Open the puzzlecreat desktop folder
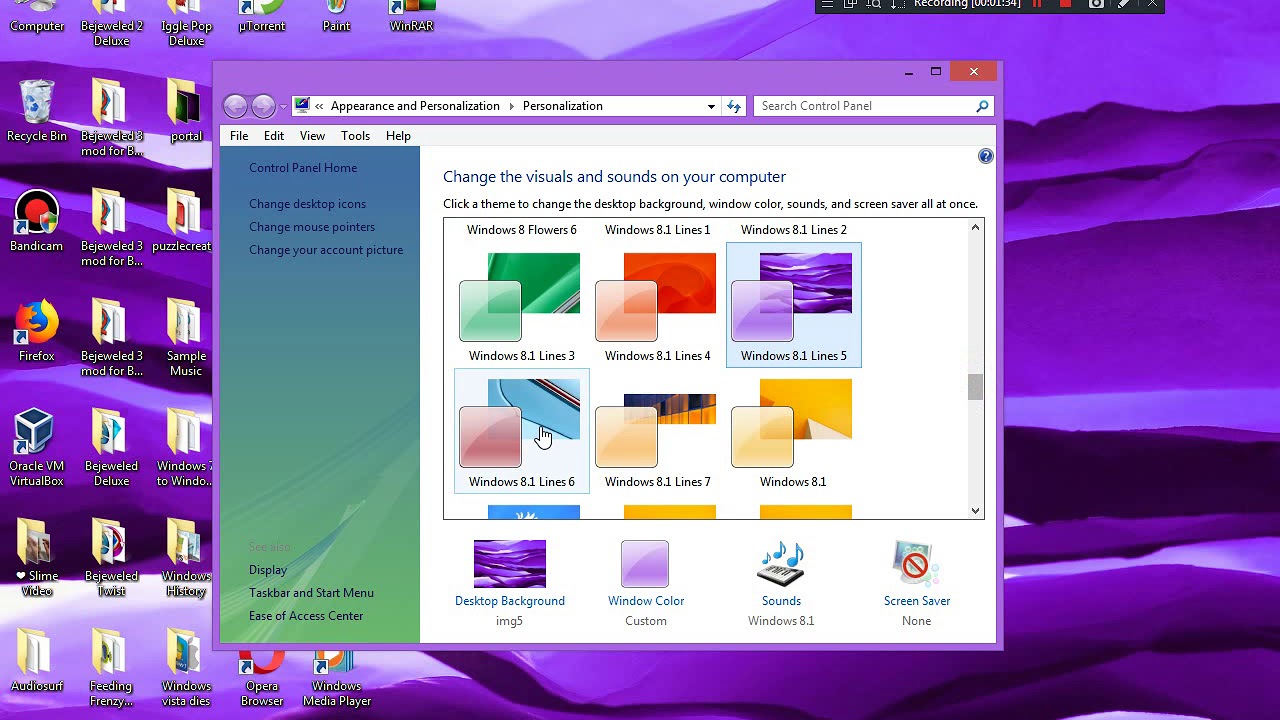Viewport: 1280px width, 720px height. 184,221
